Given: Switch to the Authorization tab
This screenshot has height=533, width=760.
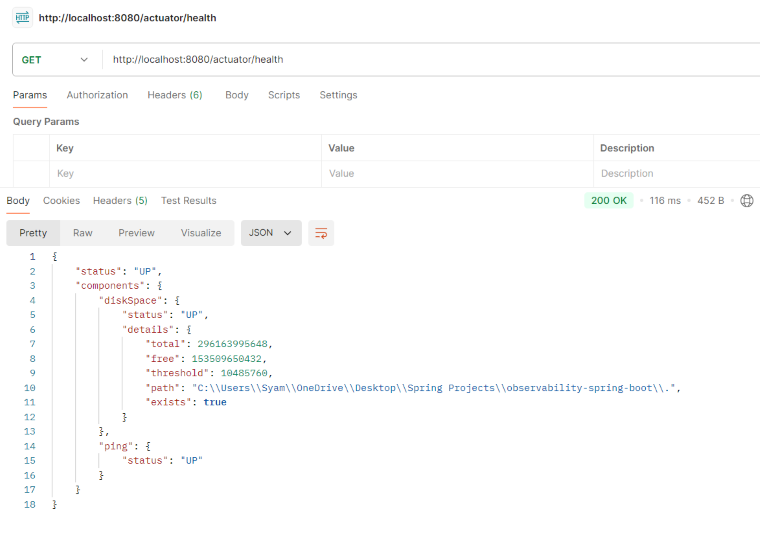Looking at the screenshot, I should pos(97,95).
